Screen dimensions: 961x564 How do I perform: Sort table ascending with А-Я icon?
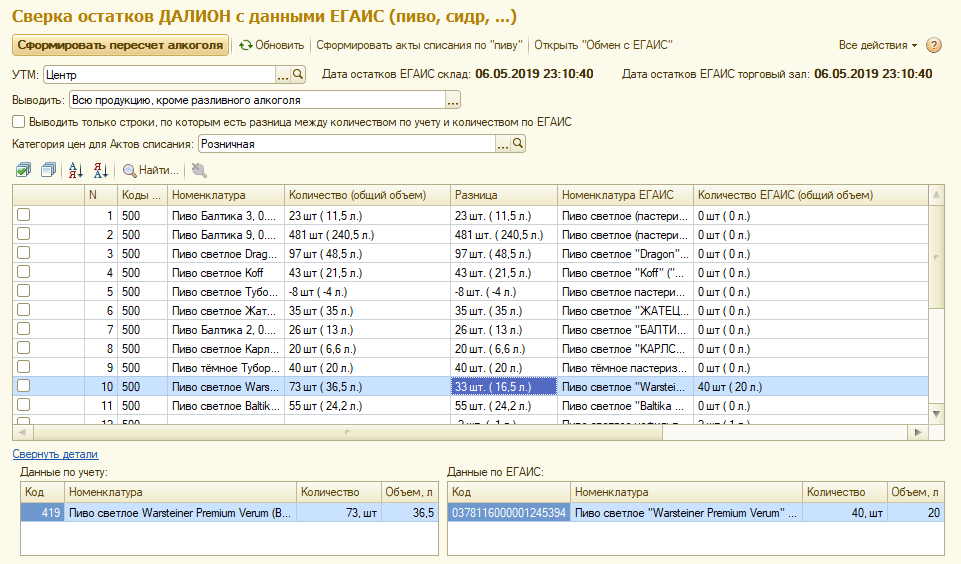click(x=77, y=170)
